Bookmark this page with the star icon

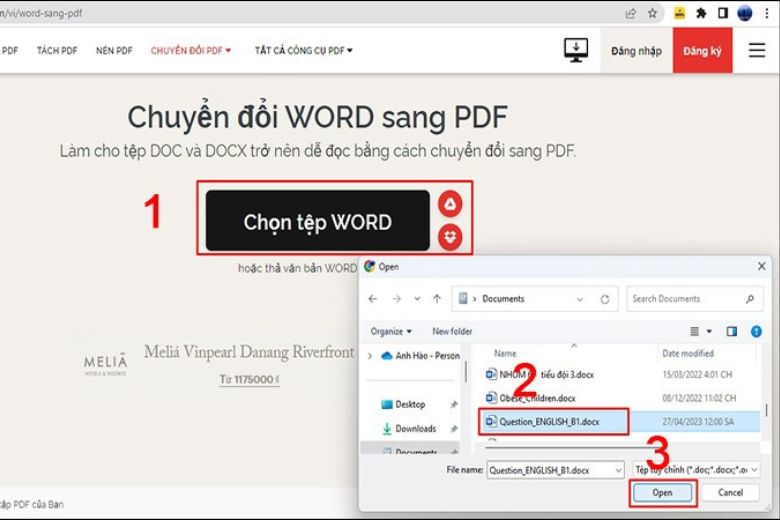pos(652,13)
